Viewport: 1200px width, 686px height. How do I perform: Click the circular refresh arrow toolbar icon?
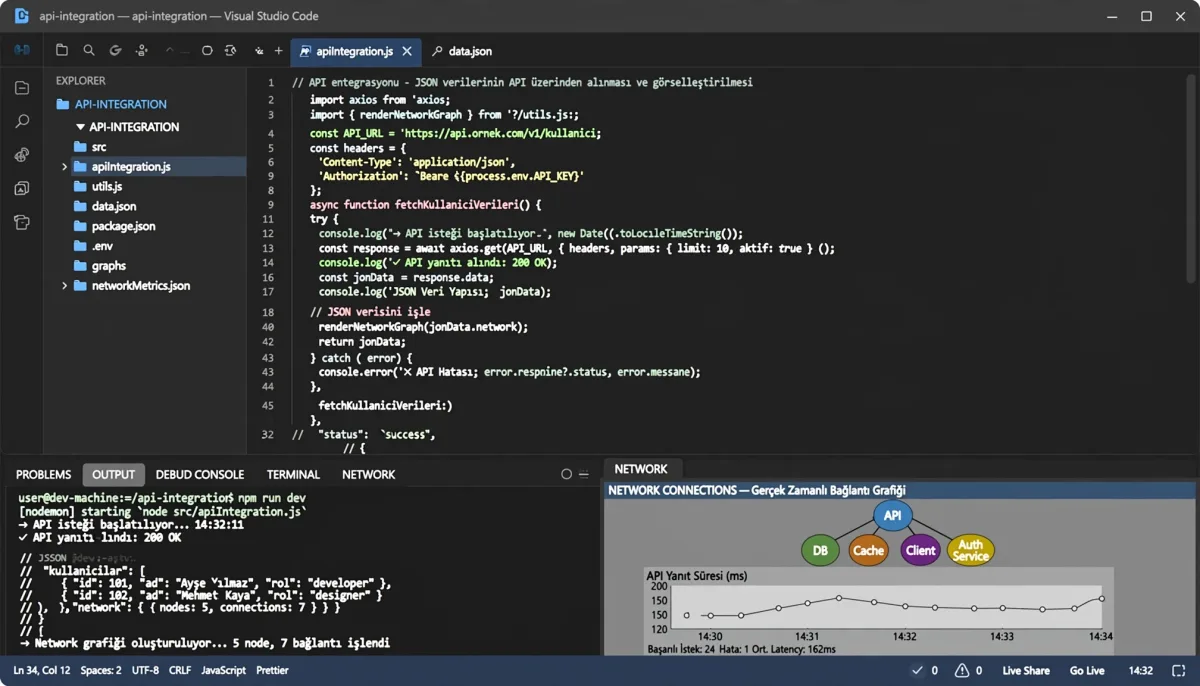point(116,50)
